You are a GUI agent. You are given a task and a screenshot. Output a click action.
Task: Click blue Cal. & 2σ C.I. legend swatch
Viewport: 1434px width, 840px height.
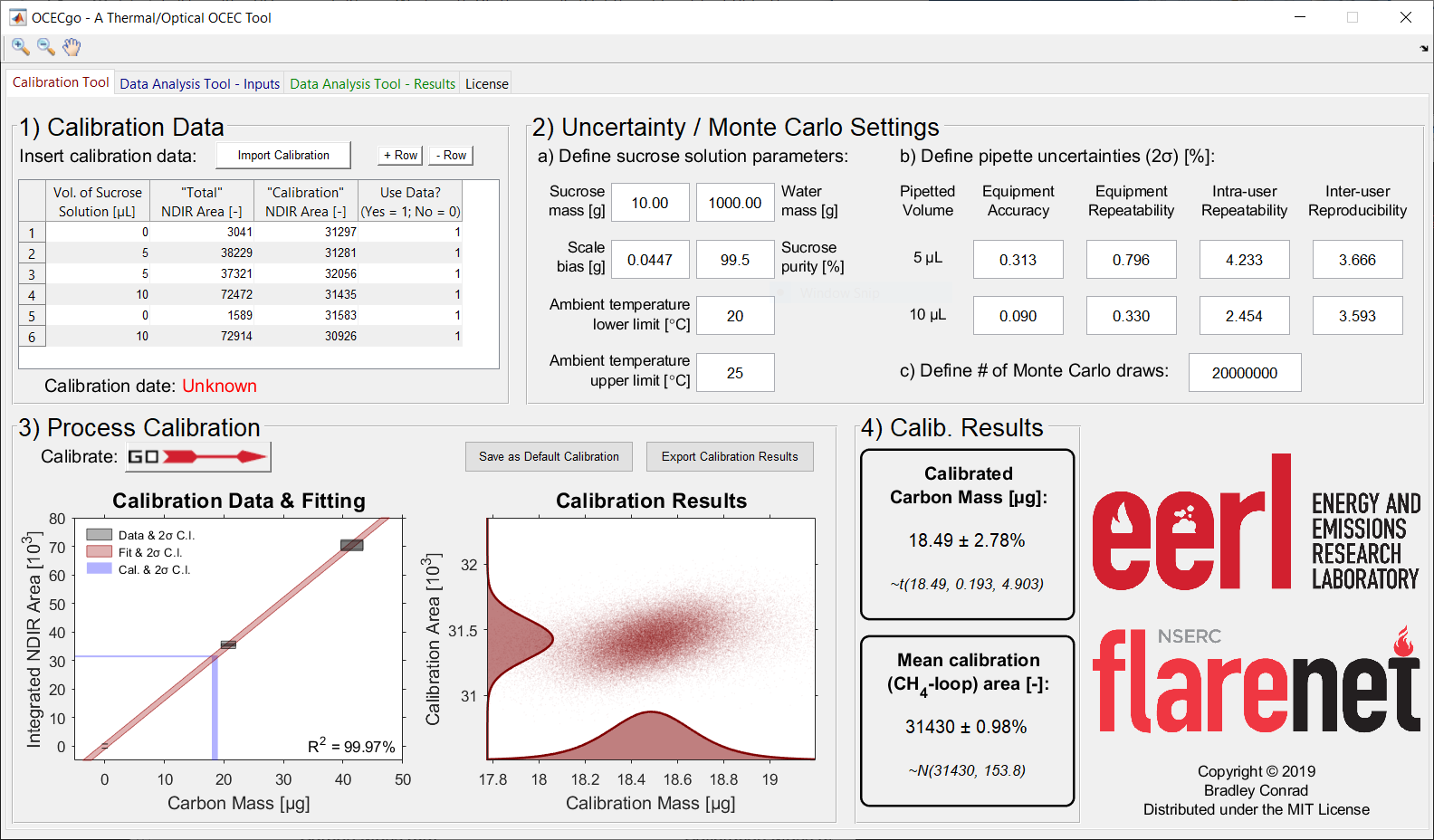[99, 569]
